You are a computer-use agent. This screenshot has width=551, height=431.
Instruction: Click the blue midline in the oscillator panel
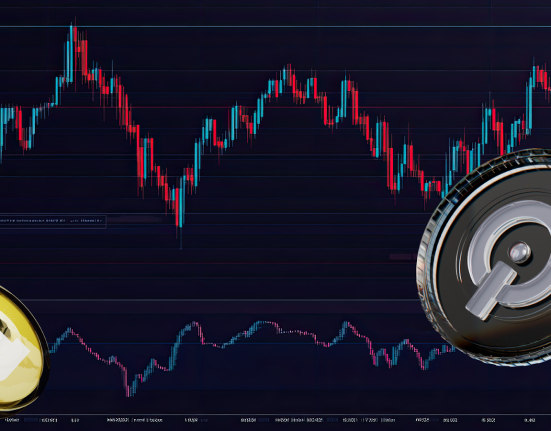(x=246, y=343)
